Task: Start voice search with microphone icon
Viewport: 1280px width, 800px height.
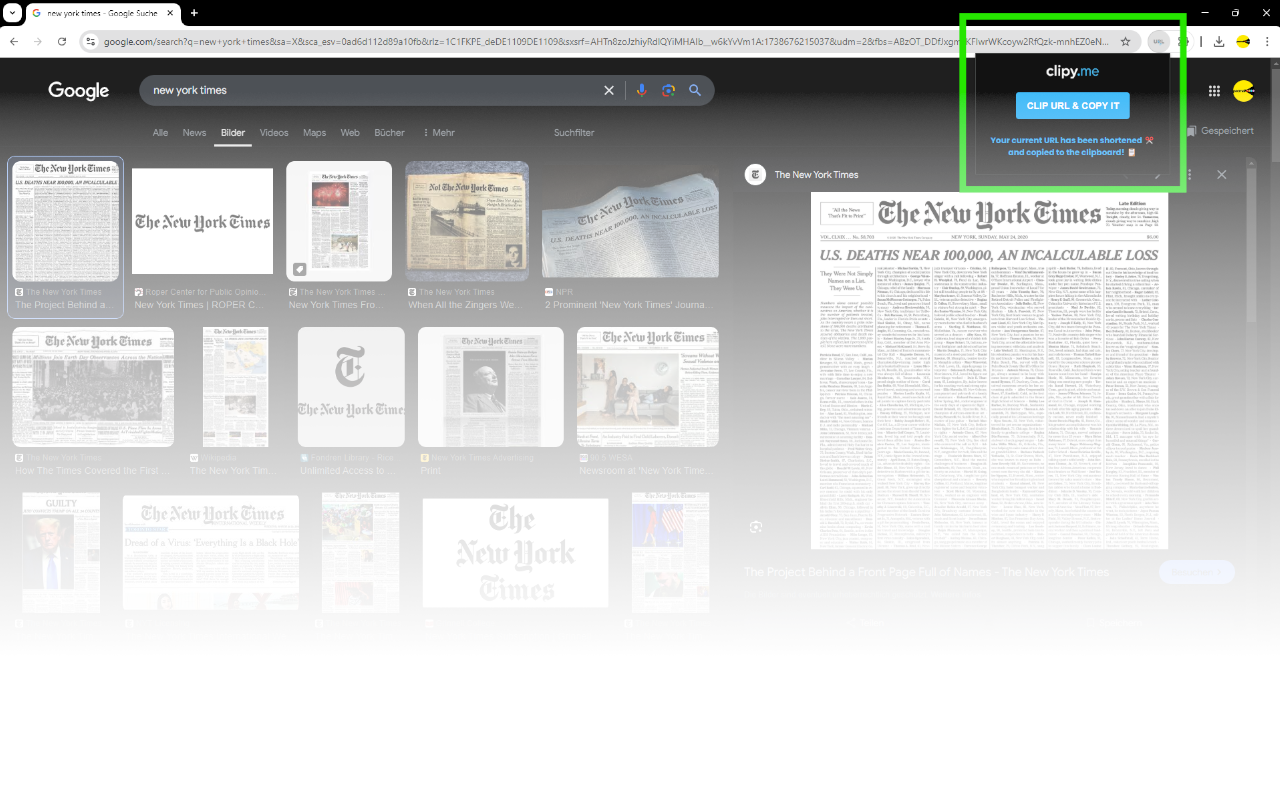Action: (642, 90)
